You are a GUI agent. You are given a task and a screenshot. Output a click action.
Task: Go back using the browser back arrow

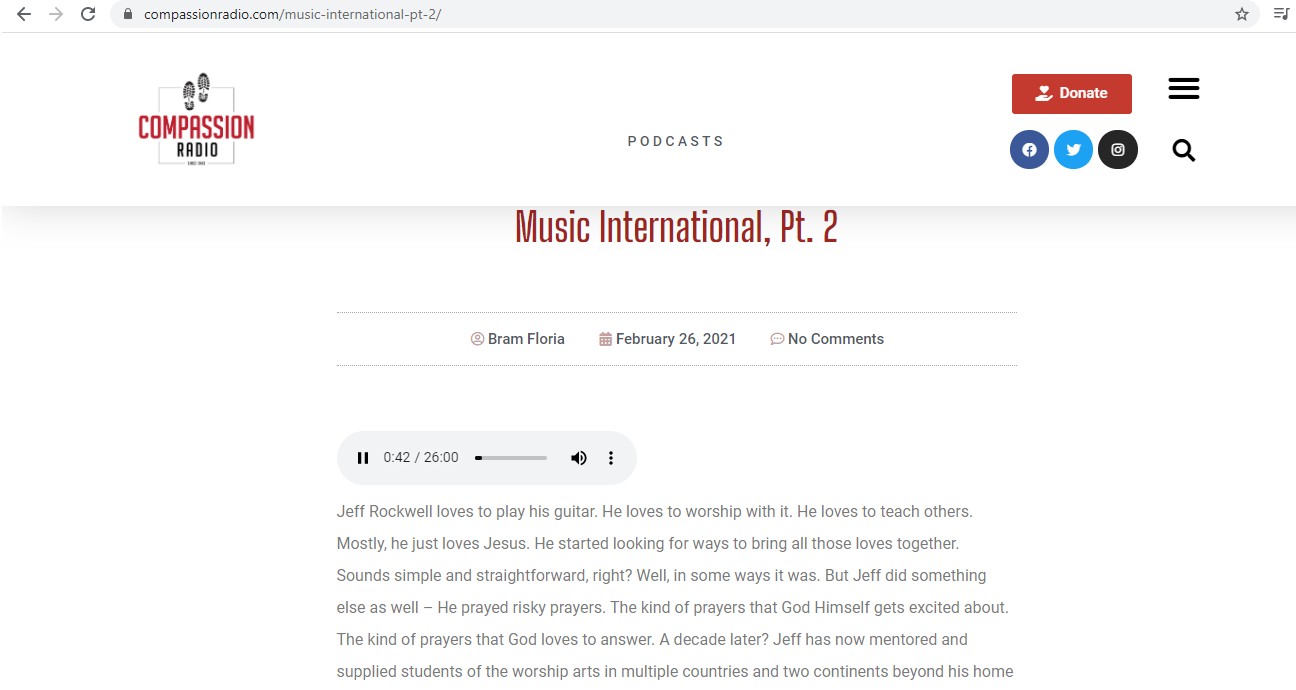(x=24, y=14)
